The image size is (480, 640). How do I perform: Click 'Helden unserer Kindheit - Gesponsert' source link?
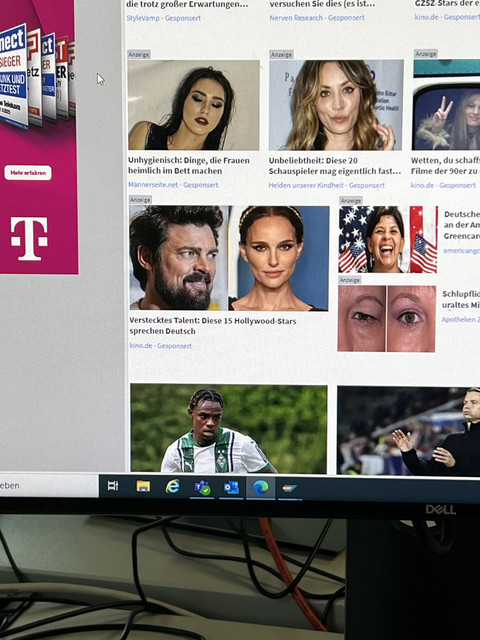coord(326,185)
